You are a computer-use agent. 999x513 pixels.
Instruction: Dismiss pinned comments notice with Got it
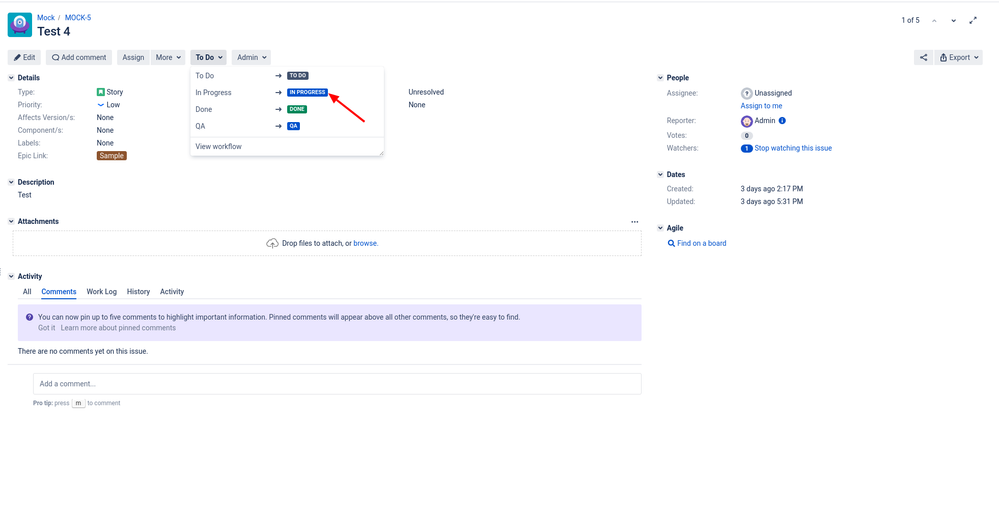[x=47, y=328]
